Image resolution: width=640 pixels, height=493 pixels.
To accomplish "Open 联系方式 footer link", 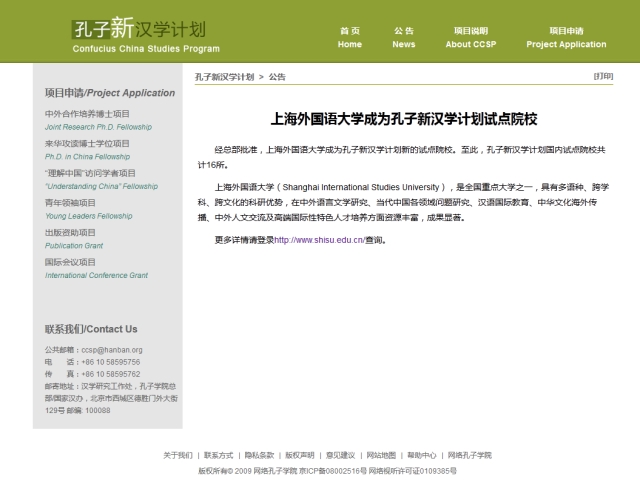I will point(218,455).
